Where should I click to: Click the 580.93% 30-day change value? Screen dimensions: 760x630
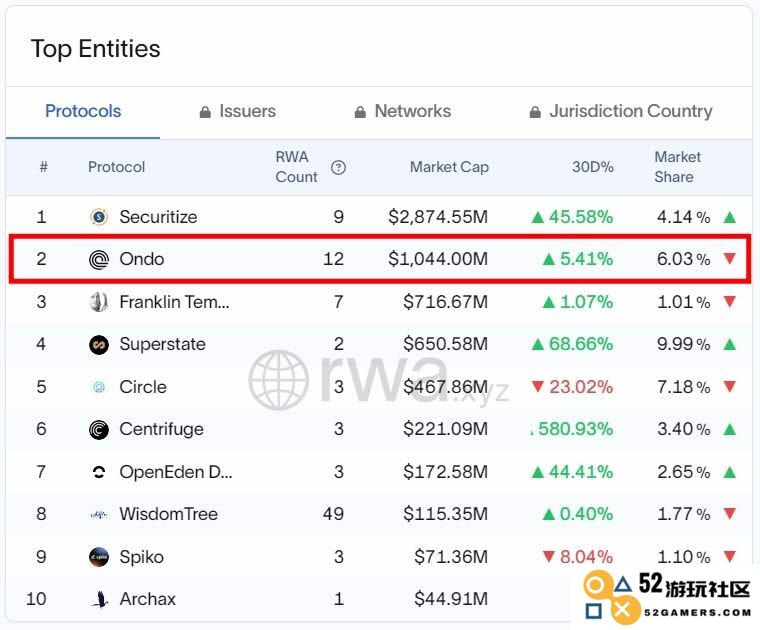pyautogui.click(x=575, y=429)
